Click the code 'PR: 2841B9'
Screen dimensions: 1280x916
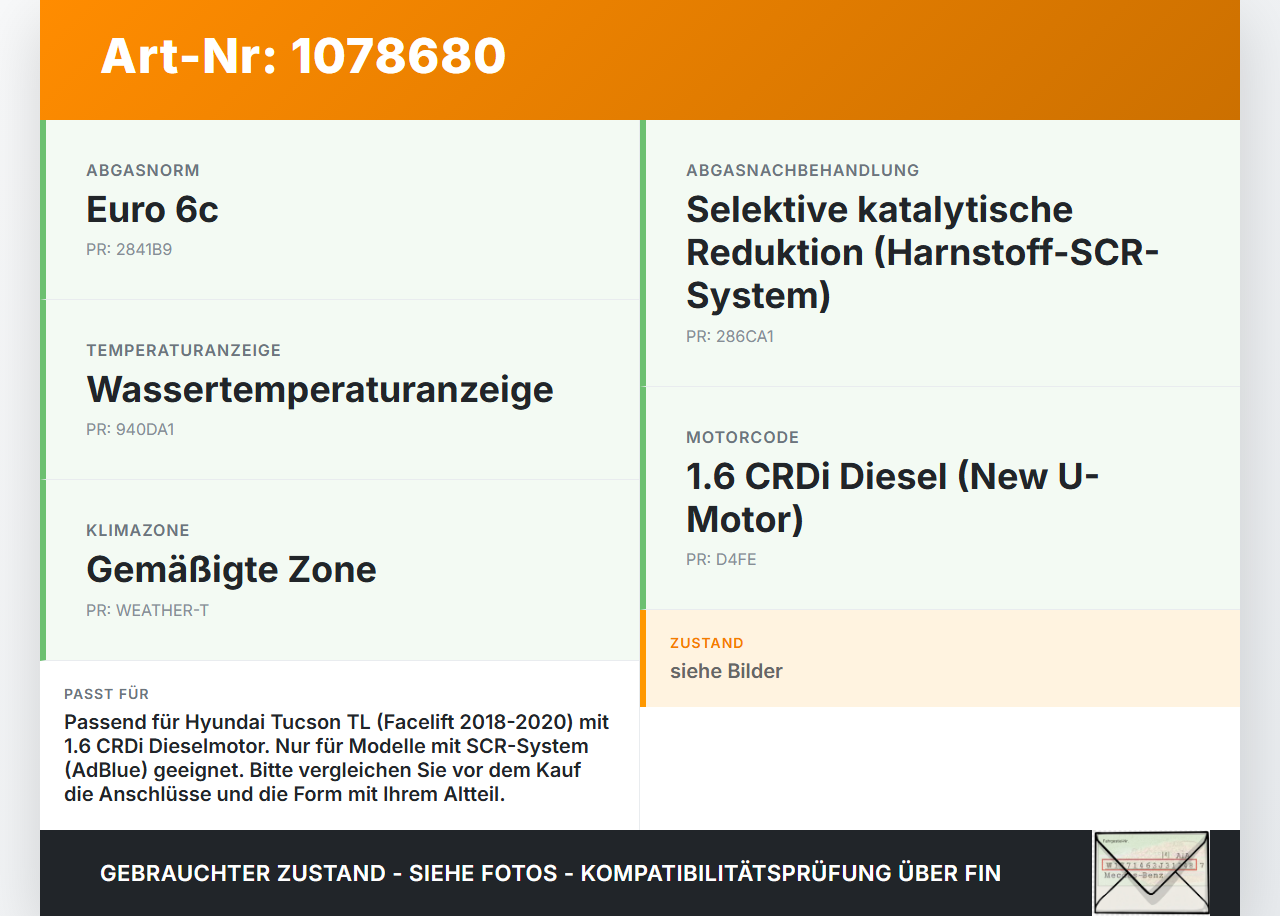(x=129, y=249)
